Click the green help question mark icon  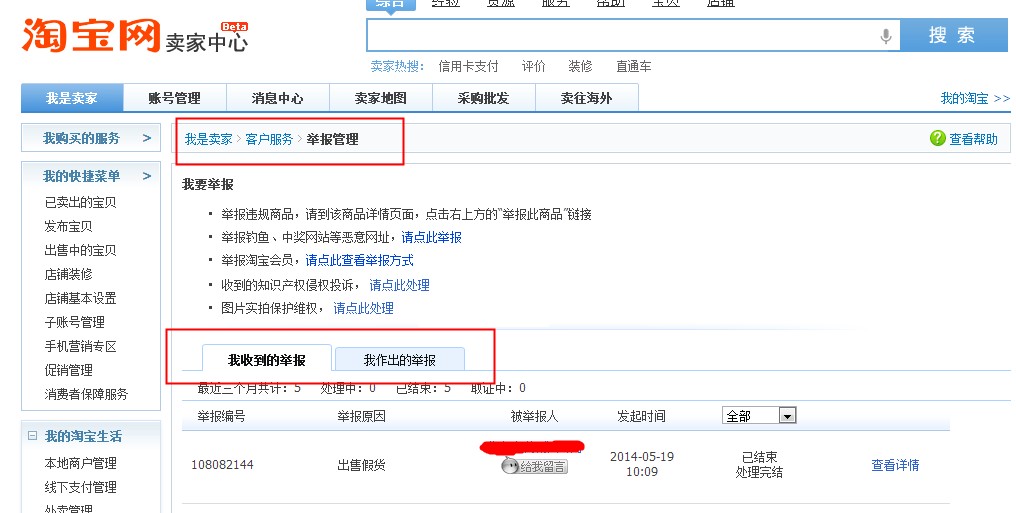pyautogui.click(x=937, y=139)
